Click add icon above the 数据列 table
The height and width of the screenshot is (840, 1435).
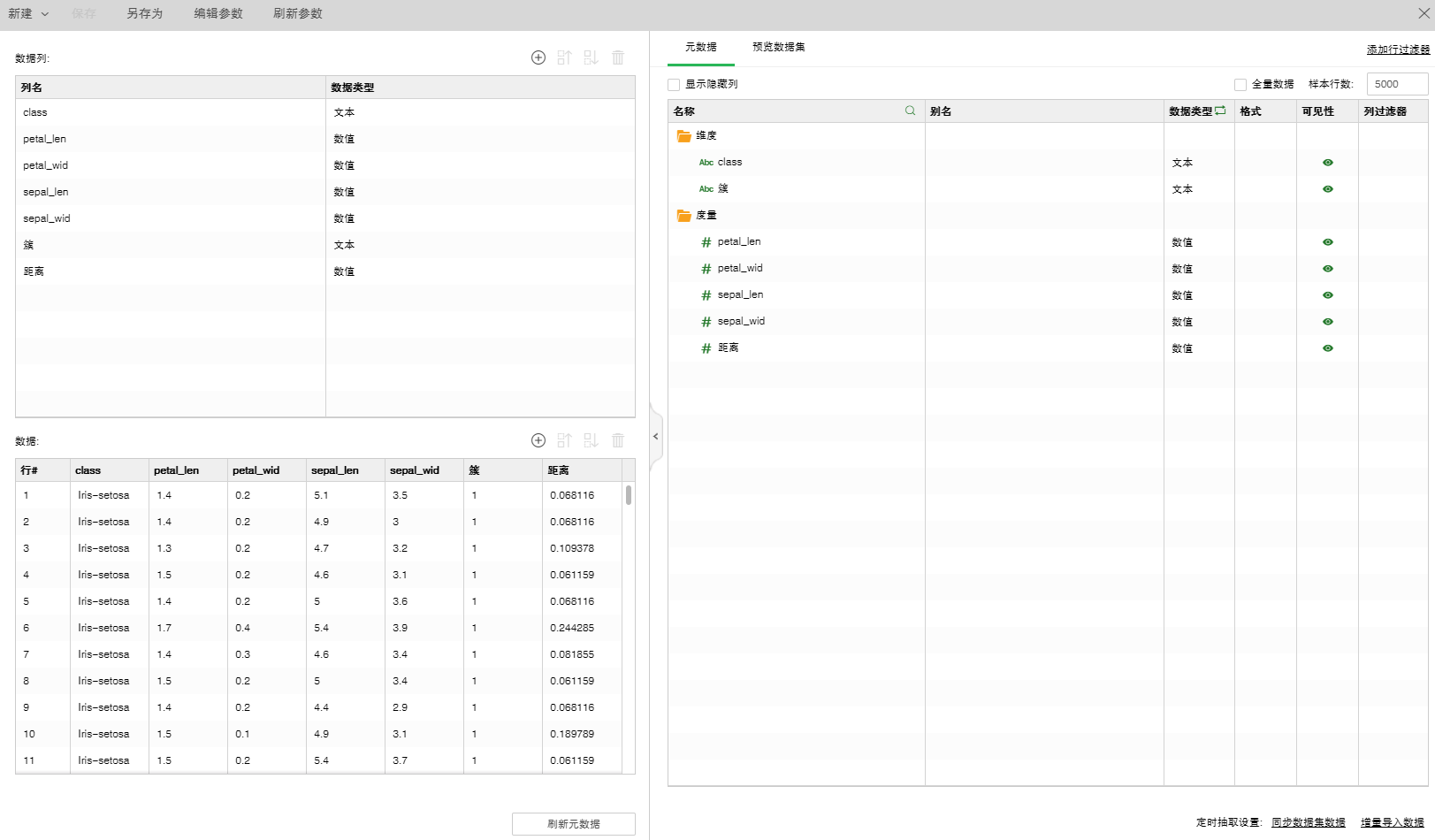(538, 57)
